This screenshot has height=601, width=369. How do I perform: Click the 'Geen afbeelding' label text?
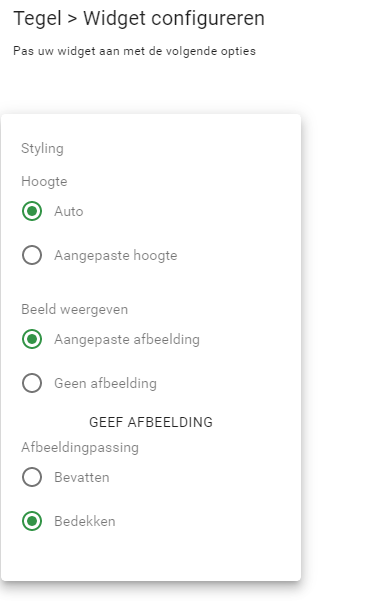[x=105, y=383]
